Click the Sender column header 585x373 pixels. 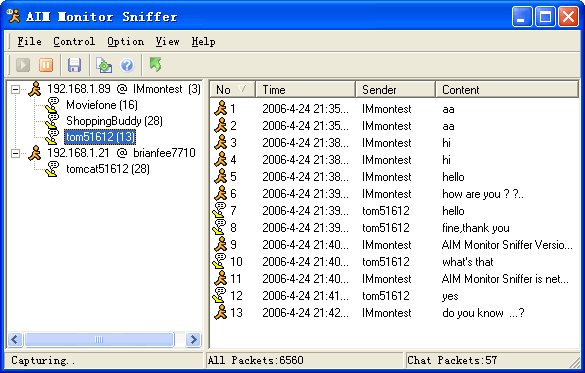click(395, 90)
